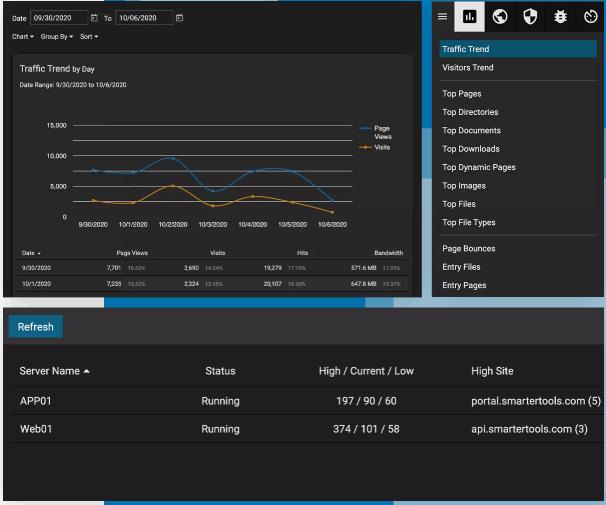Select the bar chart reports icon
The width and height of the screenshot is (606, 505).
pyautogui.click(x=470, y=17)
